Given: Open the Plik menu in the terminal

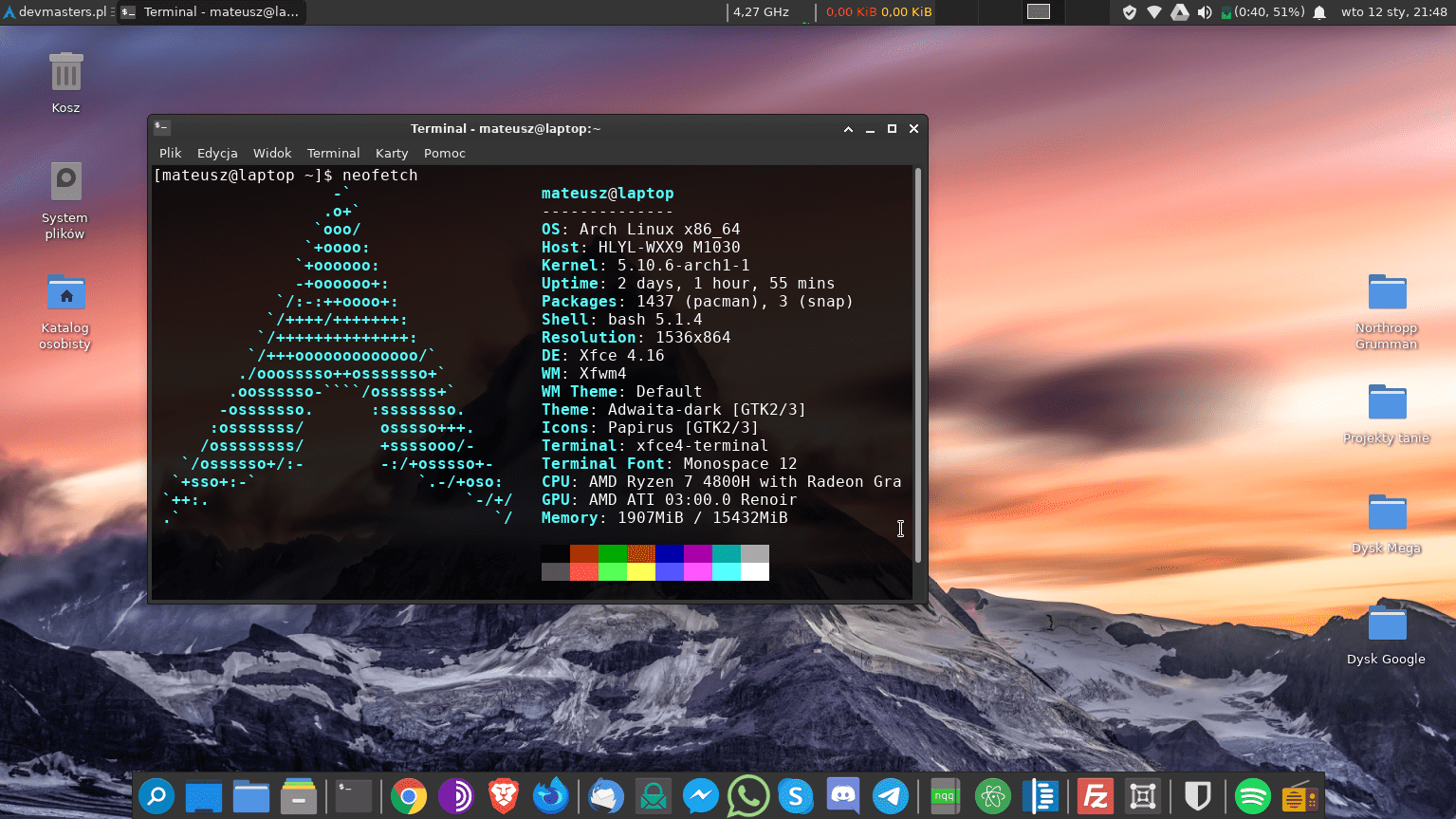Looking at the screenshot, I should pyautogui.click(x=171, y=153).
